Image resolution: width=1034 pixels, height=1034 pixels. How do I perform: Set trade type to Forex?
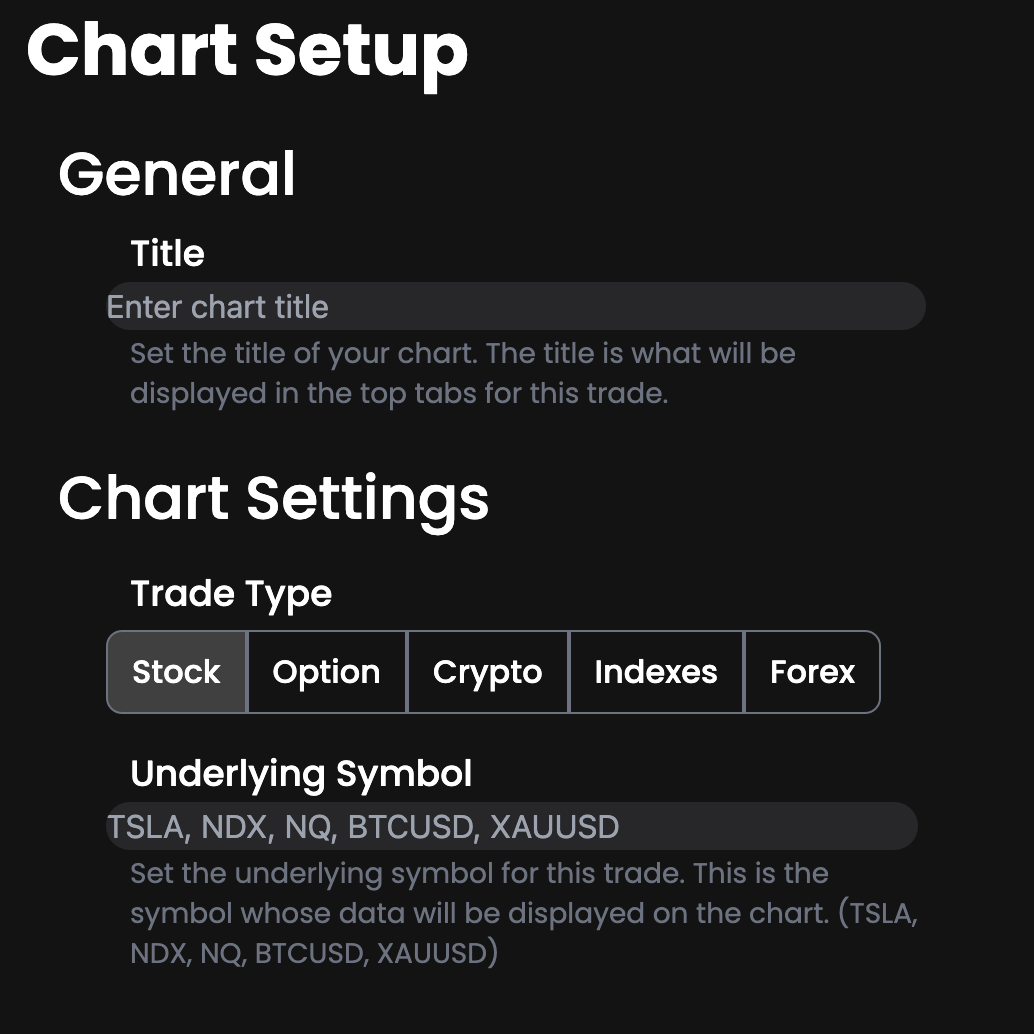pyautogui.click(x=812, y=672)
